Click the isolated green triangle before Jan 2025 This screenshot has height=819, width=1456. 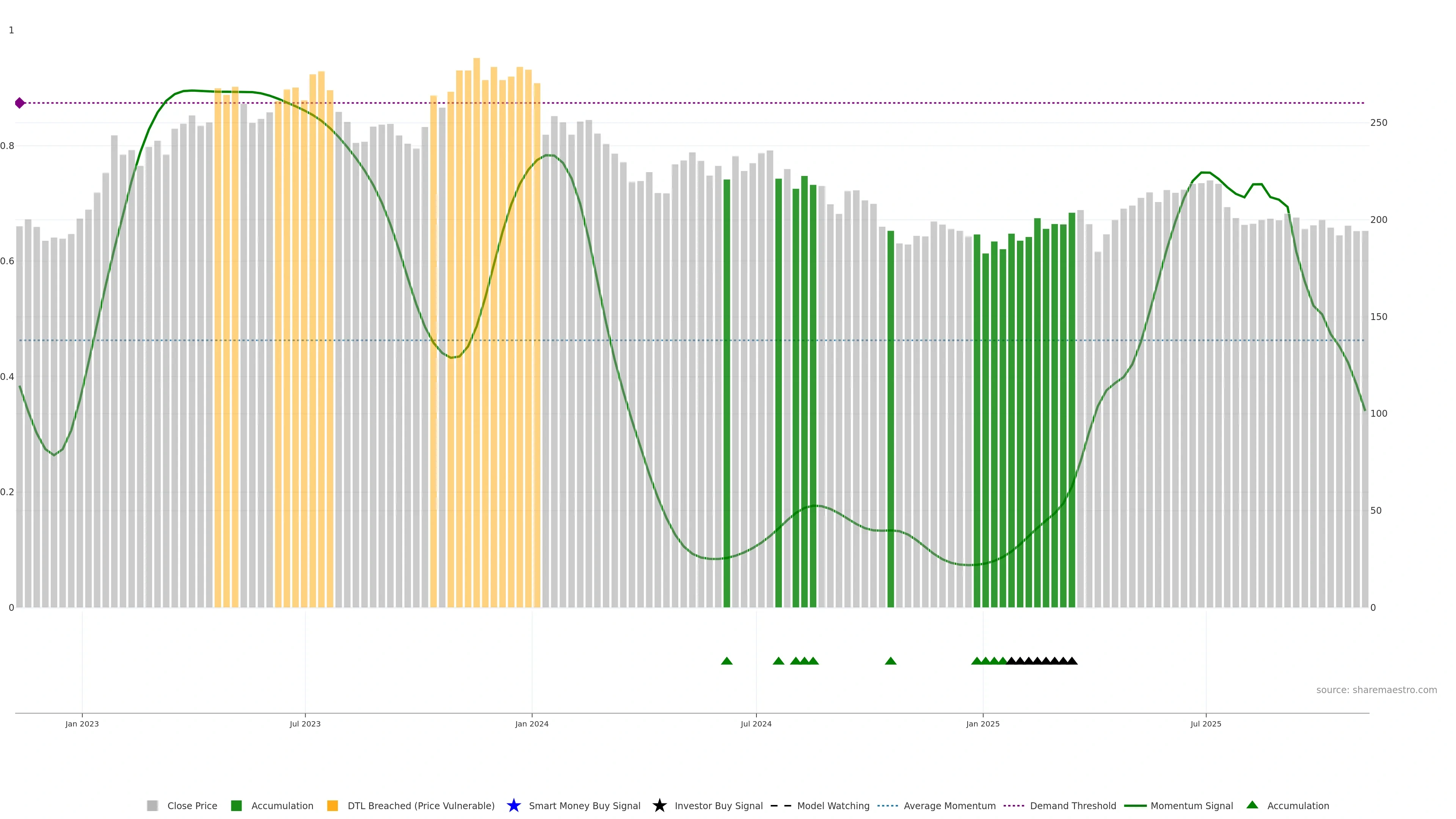[890, 661]
